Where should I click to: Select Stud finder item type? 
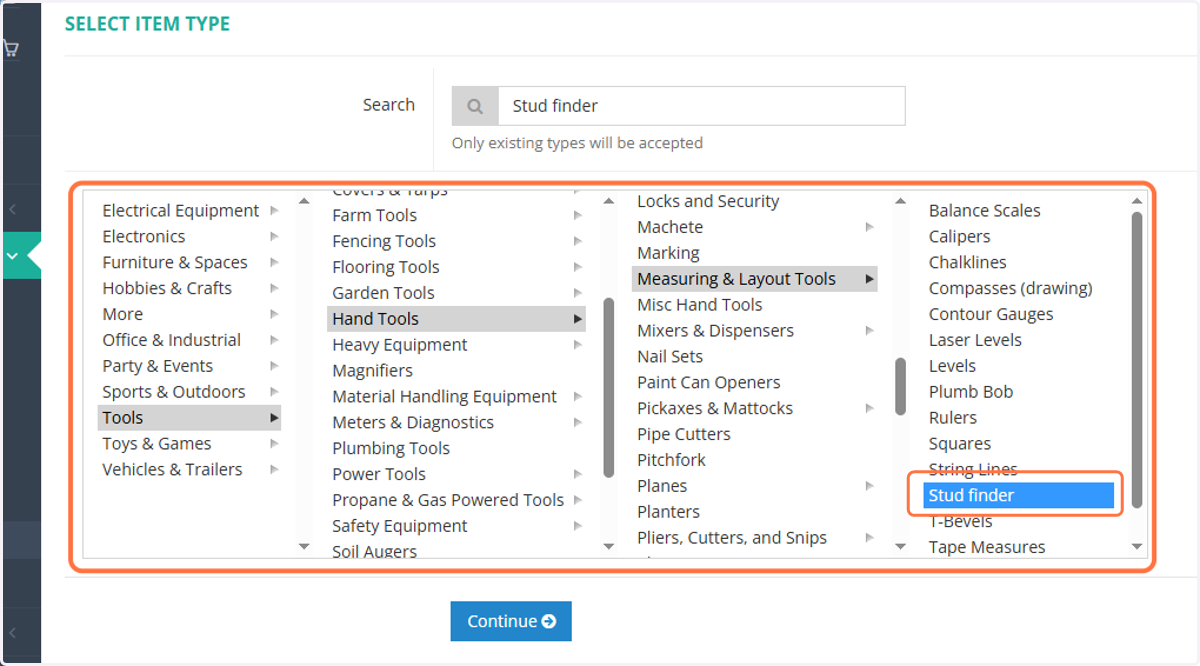coord(1018,496)
